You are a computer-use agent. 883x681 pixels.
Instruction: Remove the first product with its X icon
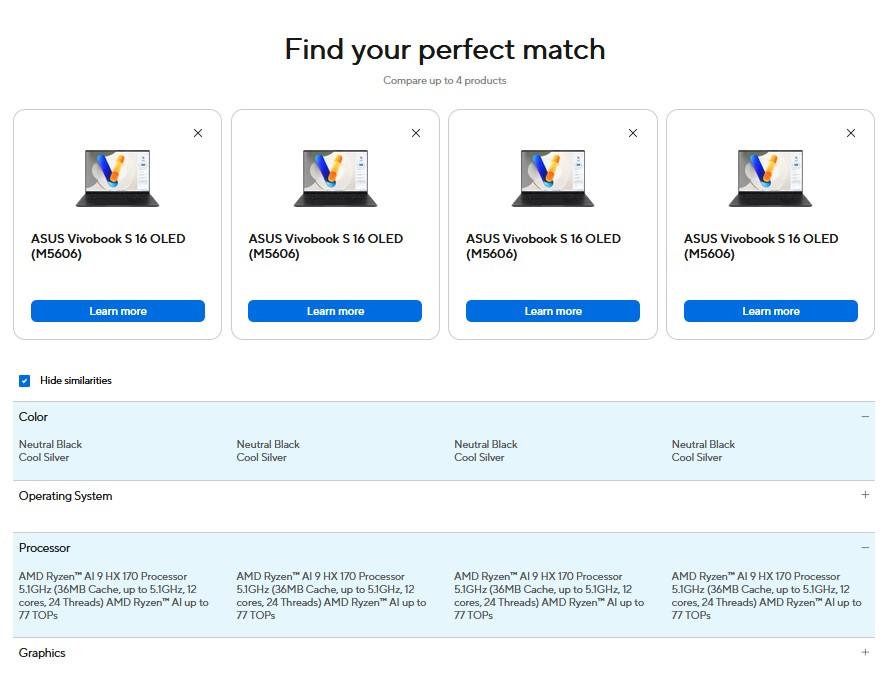click(x=198, y=133)
